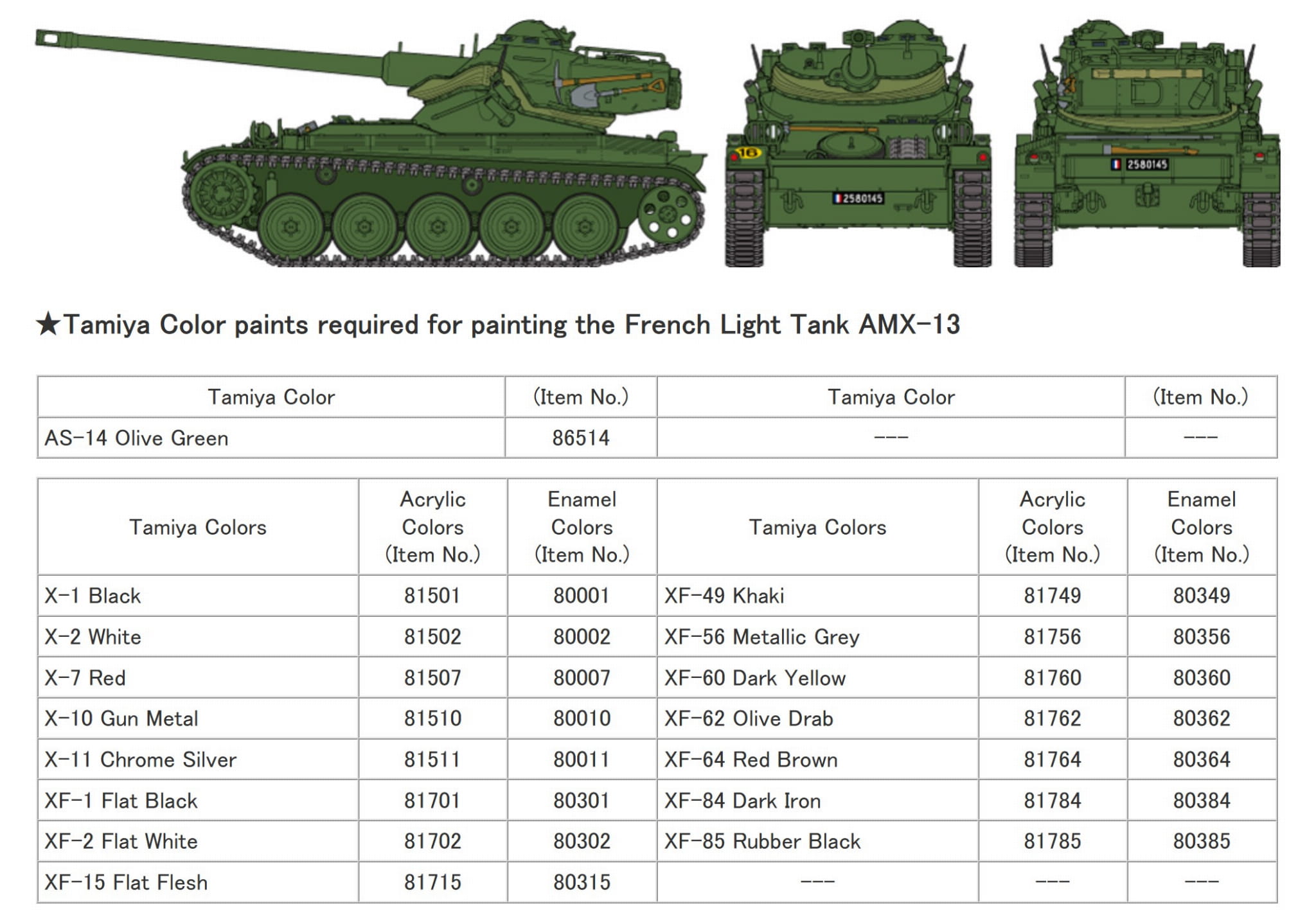Viewport: 1316px width, 917px height.
Task: Click the yellow 18 marking on front view
Action: pyautogui.click(x=747, y=153)
